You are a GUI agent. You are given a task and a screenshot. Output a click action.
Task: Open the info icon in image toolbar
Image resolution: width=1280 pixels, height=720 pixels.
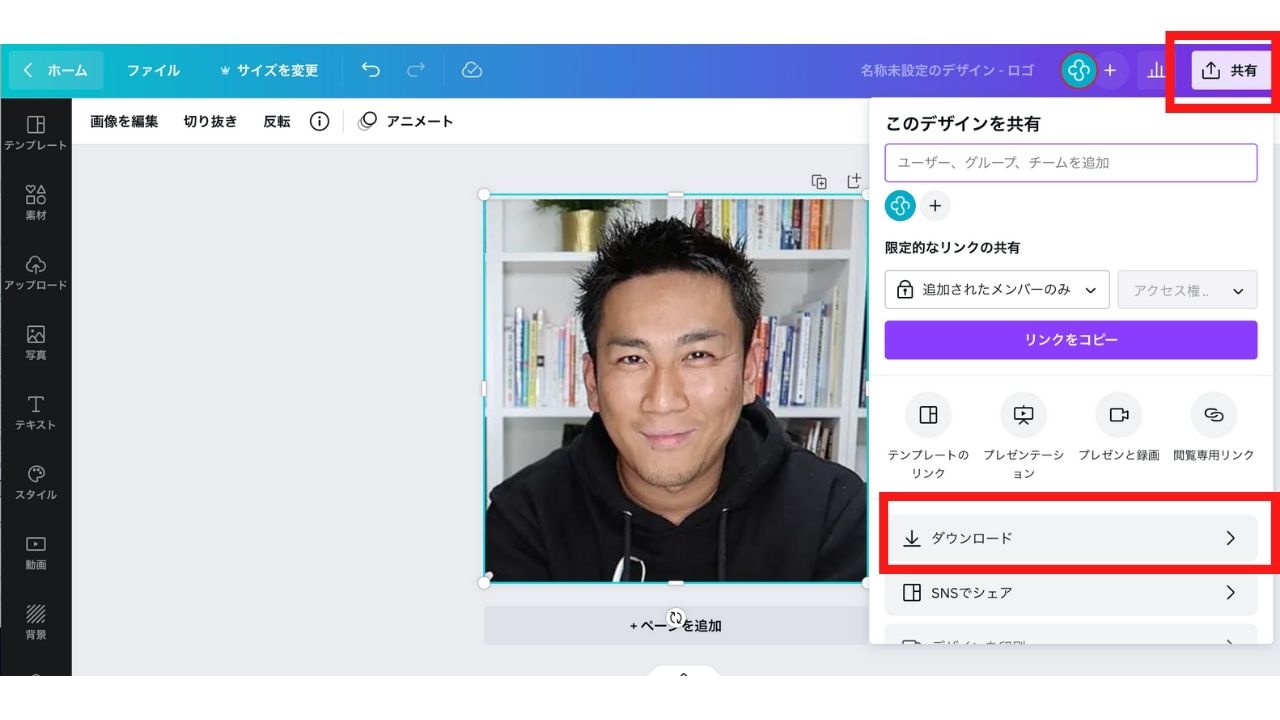coord(319,122)
